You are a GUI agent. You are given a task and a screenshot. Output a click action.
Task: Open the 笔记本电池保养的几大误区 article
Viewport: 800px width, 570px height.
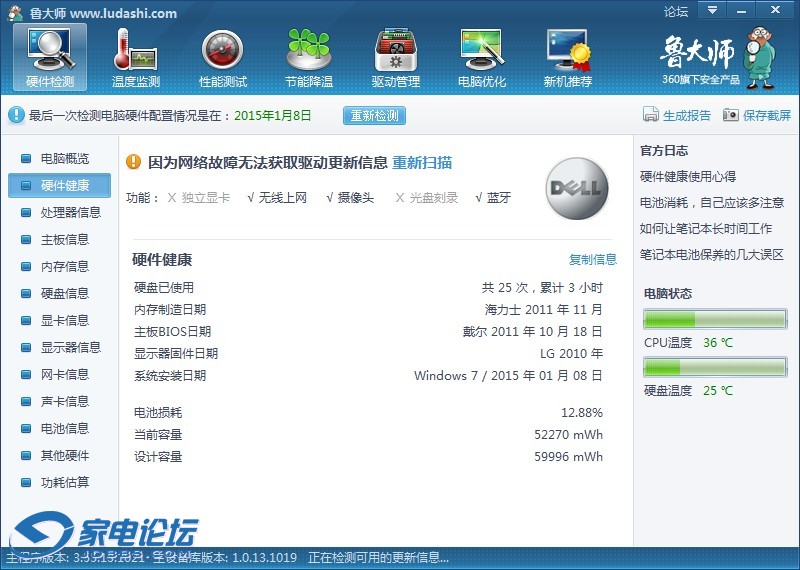click(x=712, y=255)
